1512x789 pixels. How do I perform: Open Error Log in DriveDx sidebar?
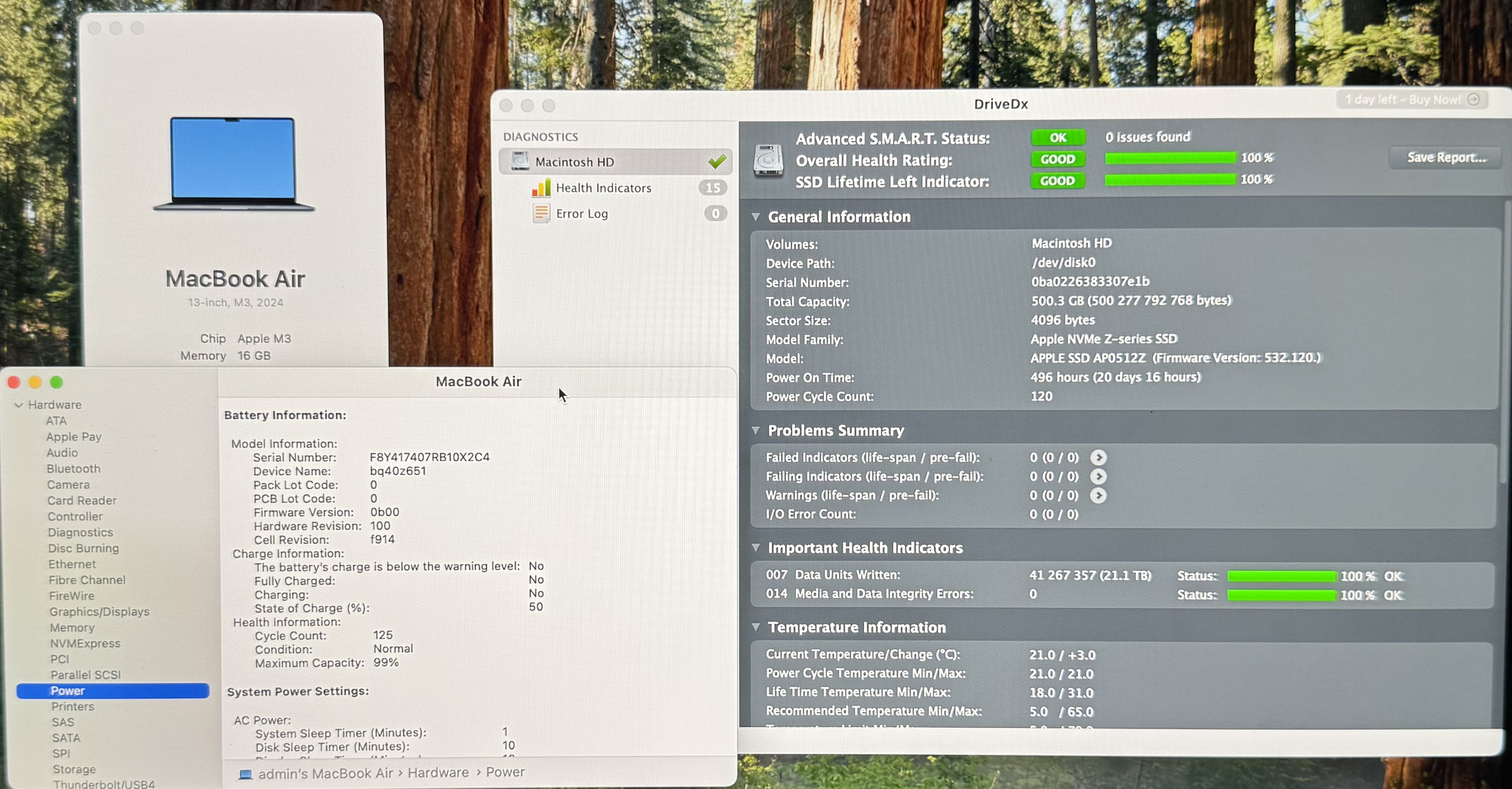[x=582, y=213]
